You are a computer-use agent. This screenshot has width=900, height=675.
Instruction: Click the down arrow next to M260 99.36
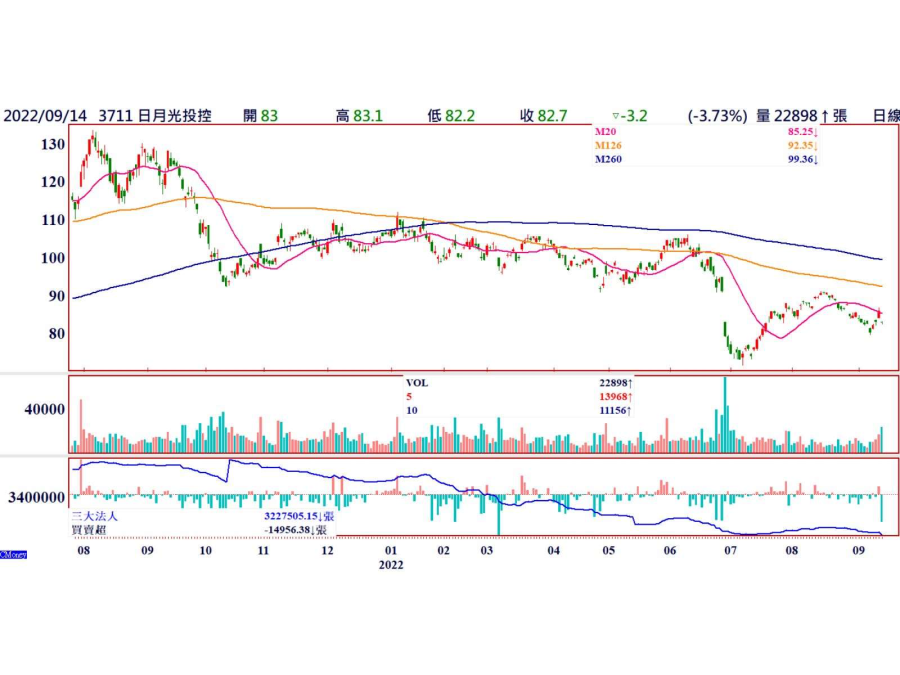click(x=817, y=159)
